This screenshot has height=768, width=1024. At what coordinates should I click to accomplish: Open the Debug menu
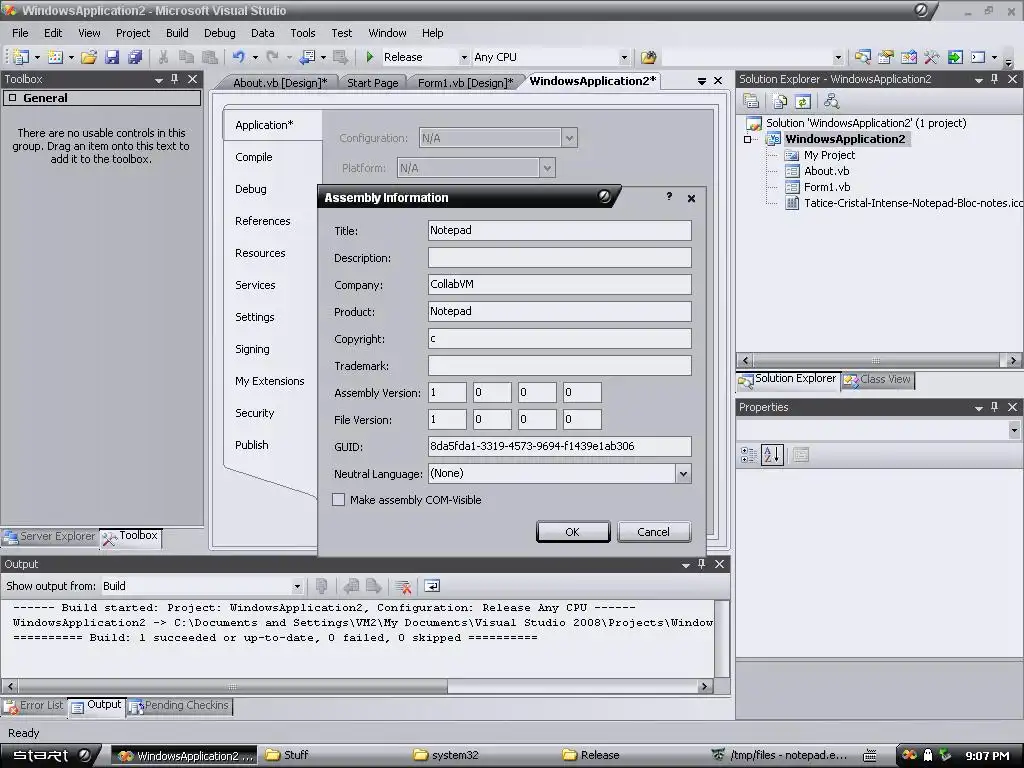pos(219,33)
